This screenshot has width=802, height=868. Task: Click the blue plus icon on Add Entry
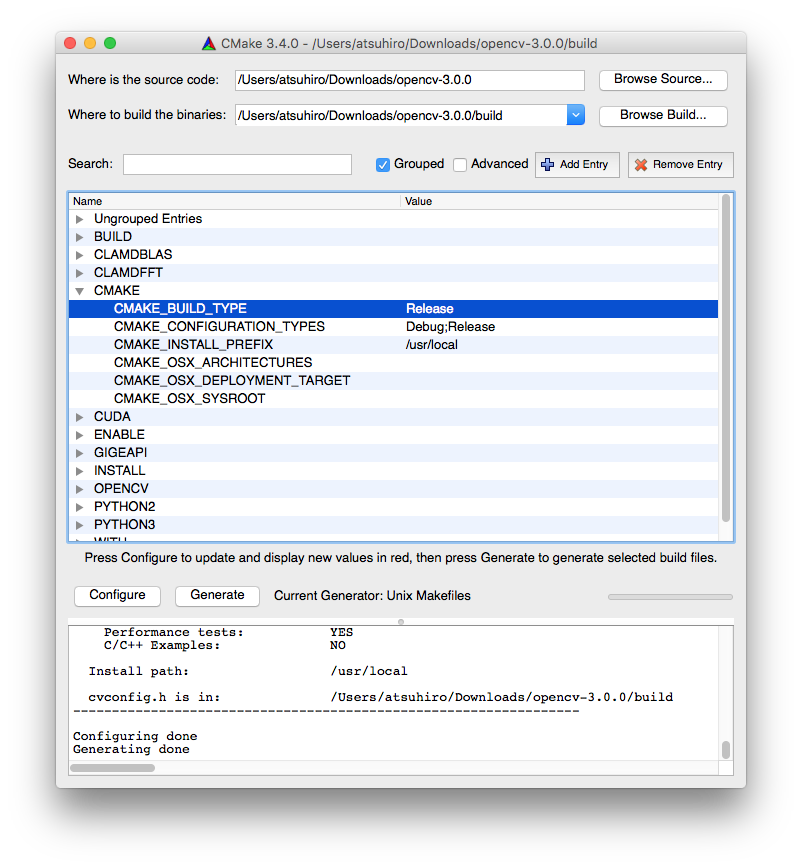point(547,164)
